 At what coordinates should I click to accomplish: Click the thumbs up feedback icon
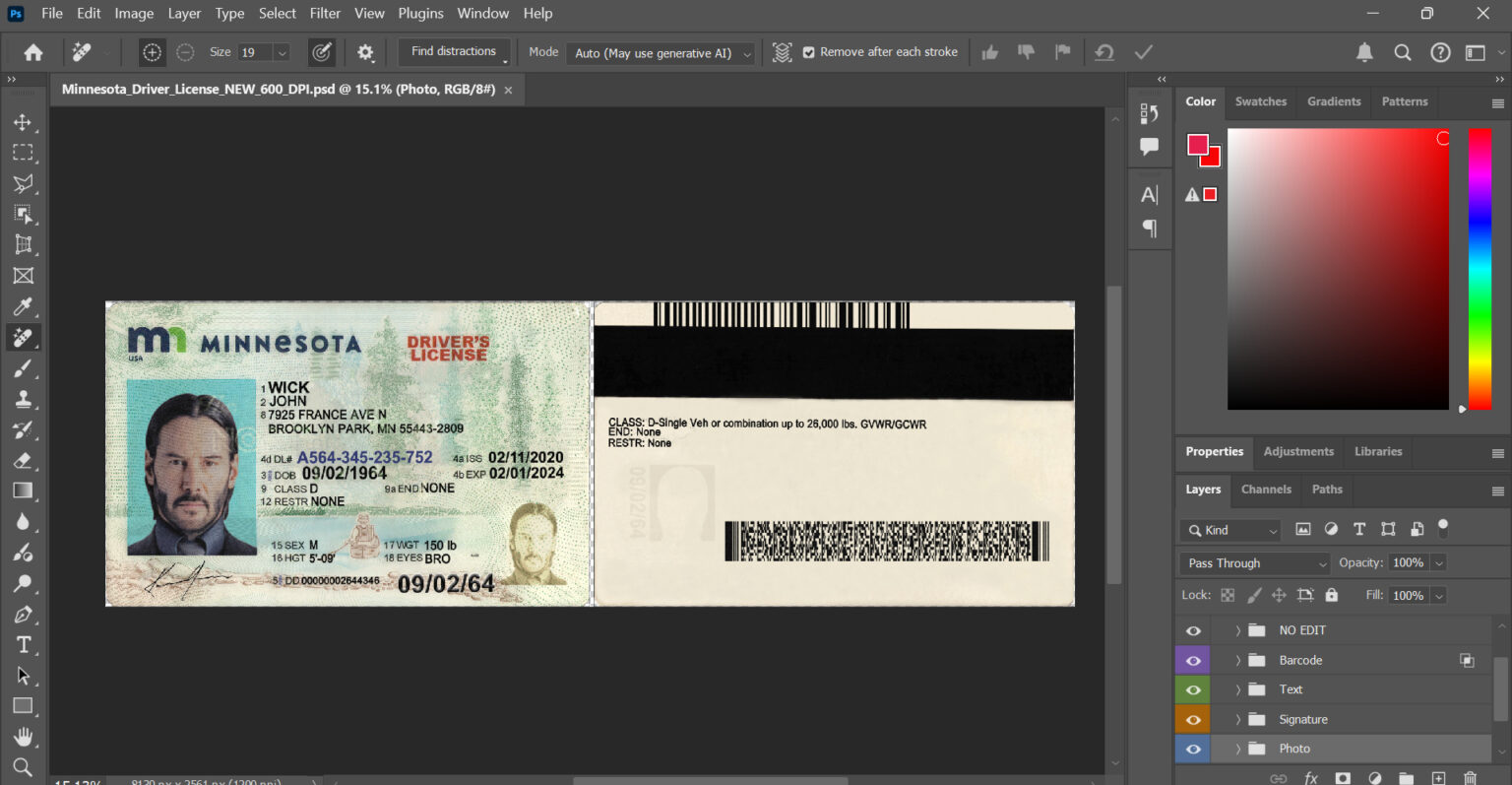pyautogui.click(x=990, y=52)
